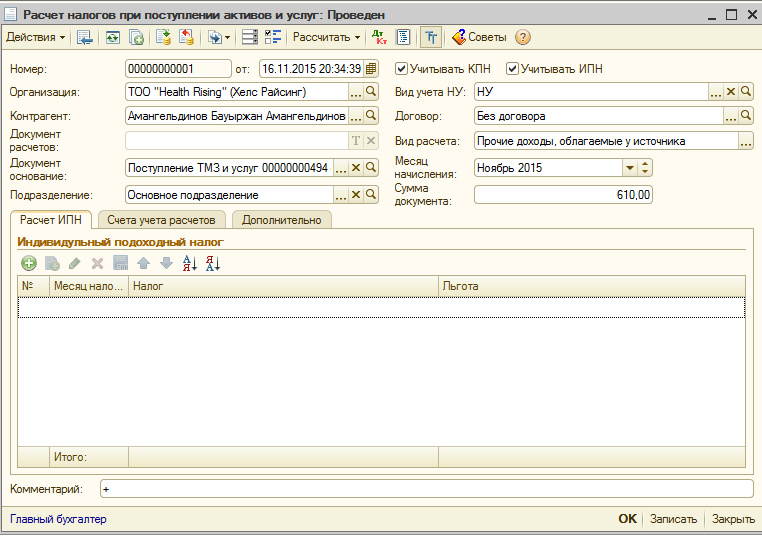Open the create-based-on dropdown icon

(x=219, y=37)
